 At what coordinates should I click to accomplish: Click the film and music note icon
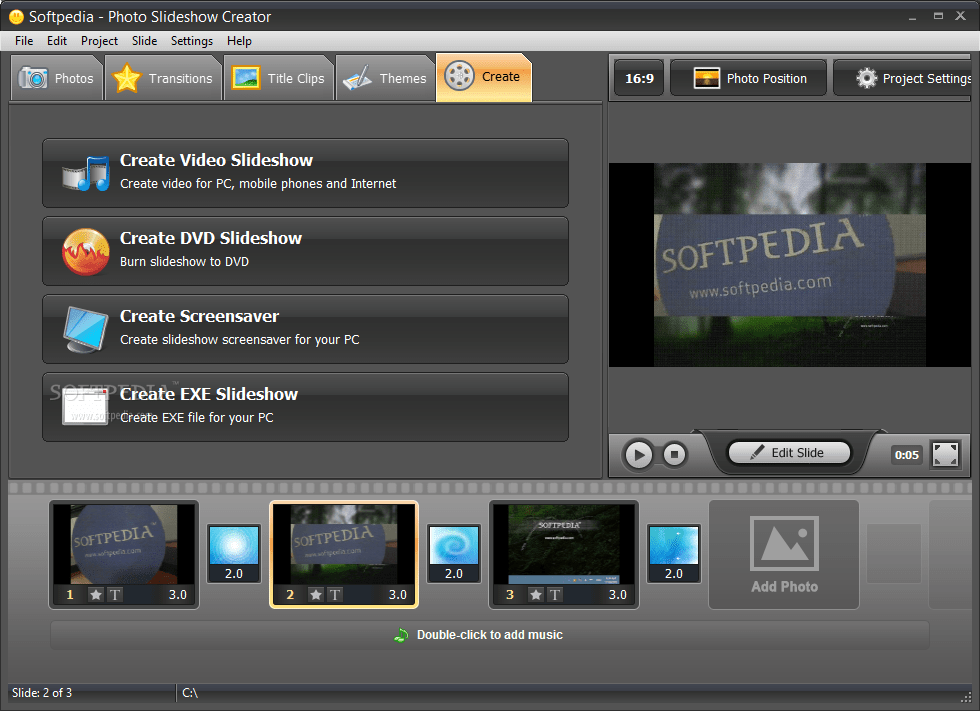pyautogui.click(x=86, y=173)
